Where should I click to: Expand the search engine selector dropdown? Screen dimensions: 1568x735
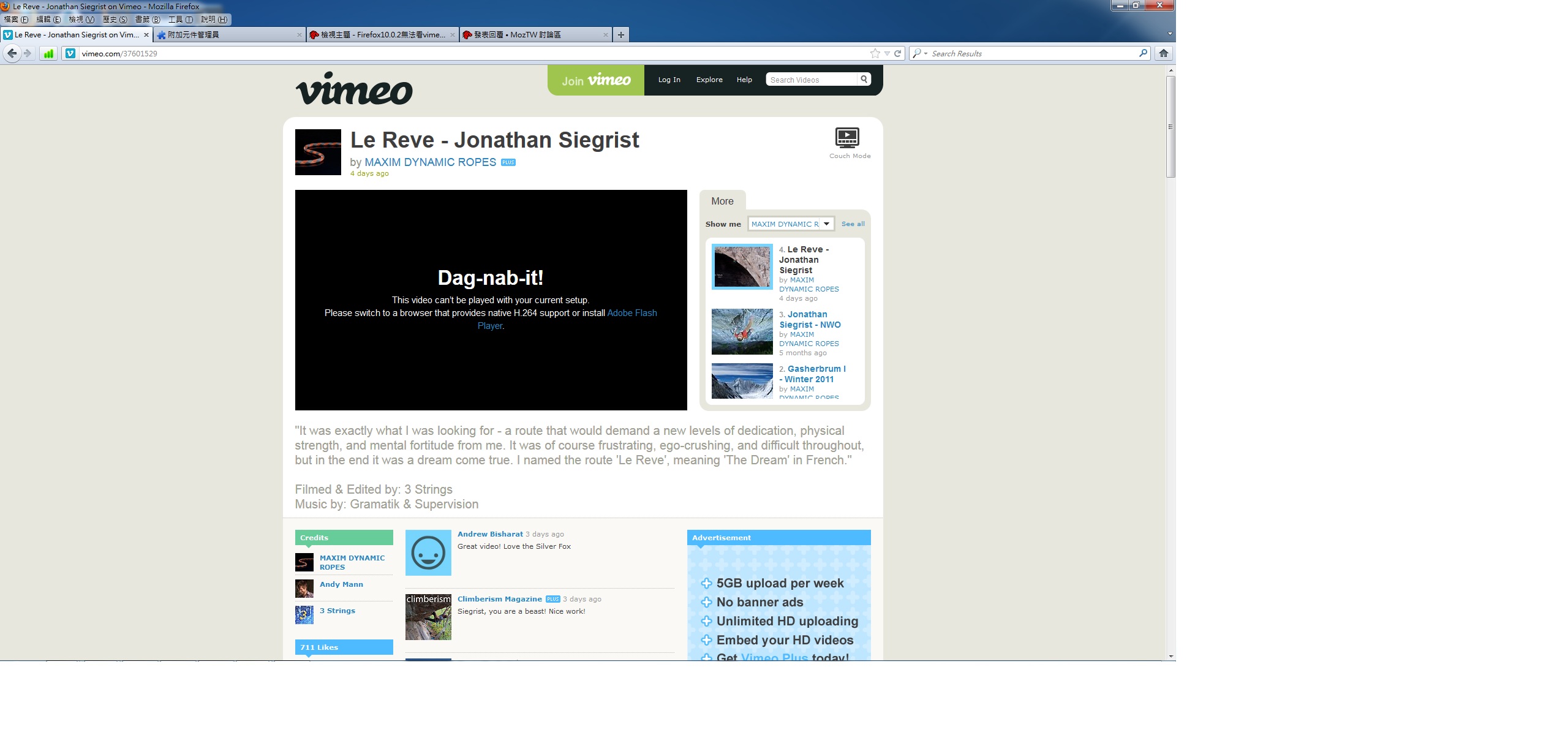[925, 53]
